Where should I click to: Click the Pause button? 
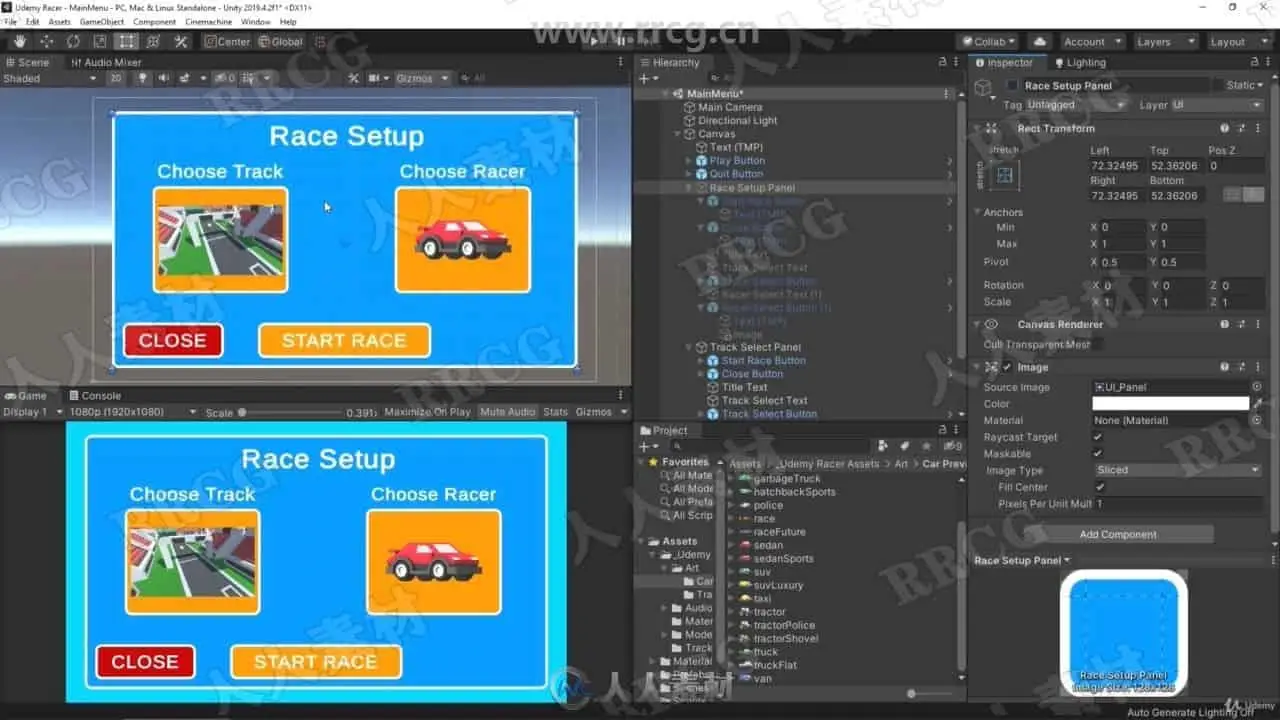621,41
